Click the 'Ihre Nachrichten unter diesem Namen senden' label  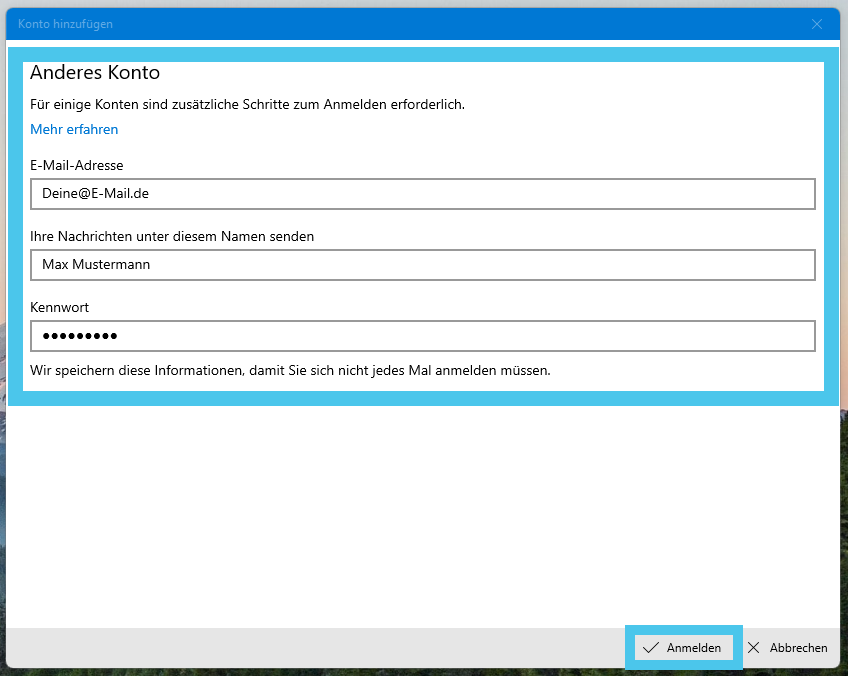coord(172,236)
